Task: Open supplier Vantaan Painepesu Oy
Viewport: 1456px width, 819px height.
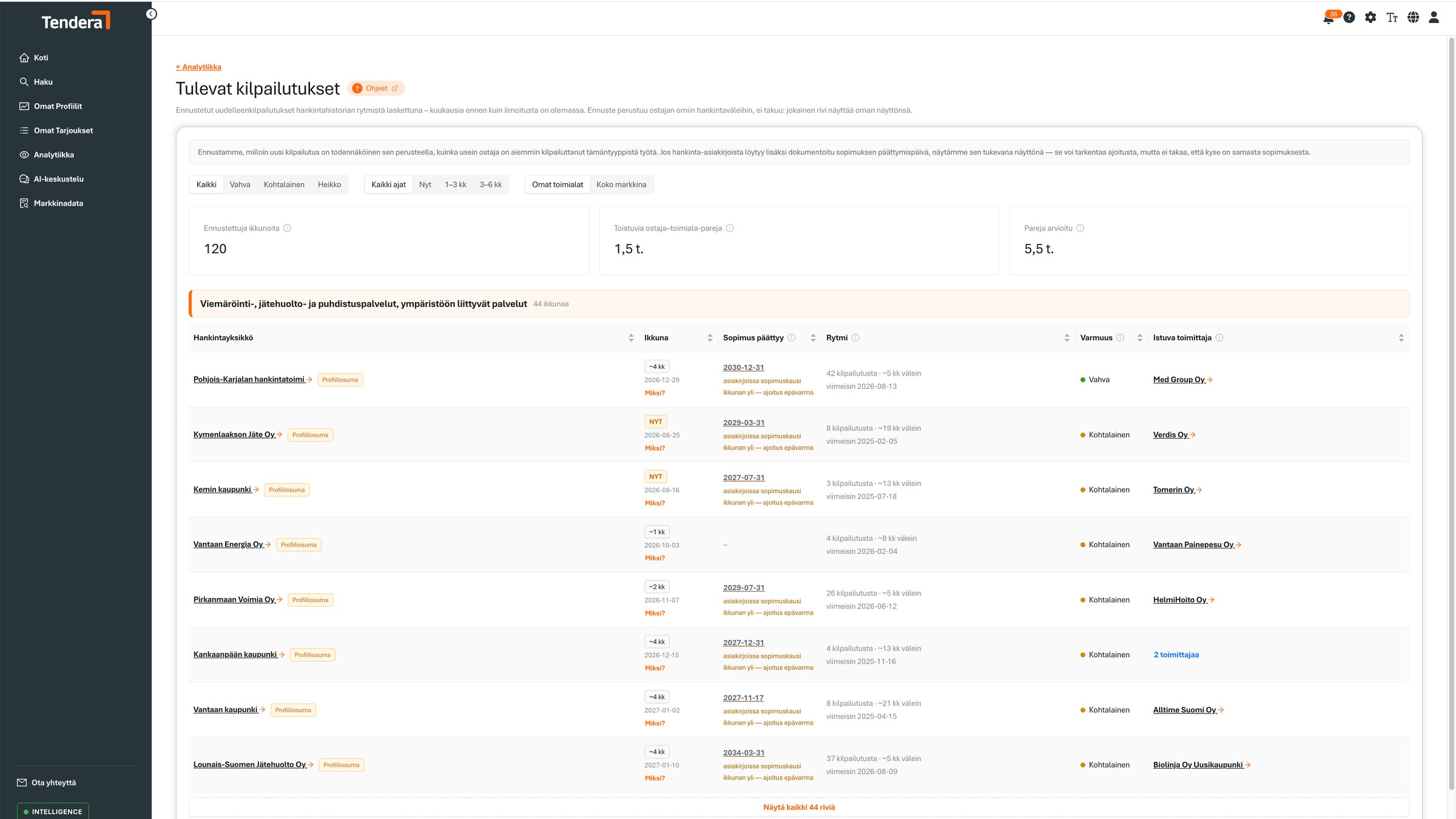Action: [1198, 545]
